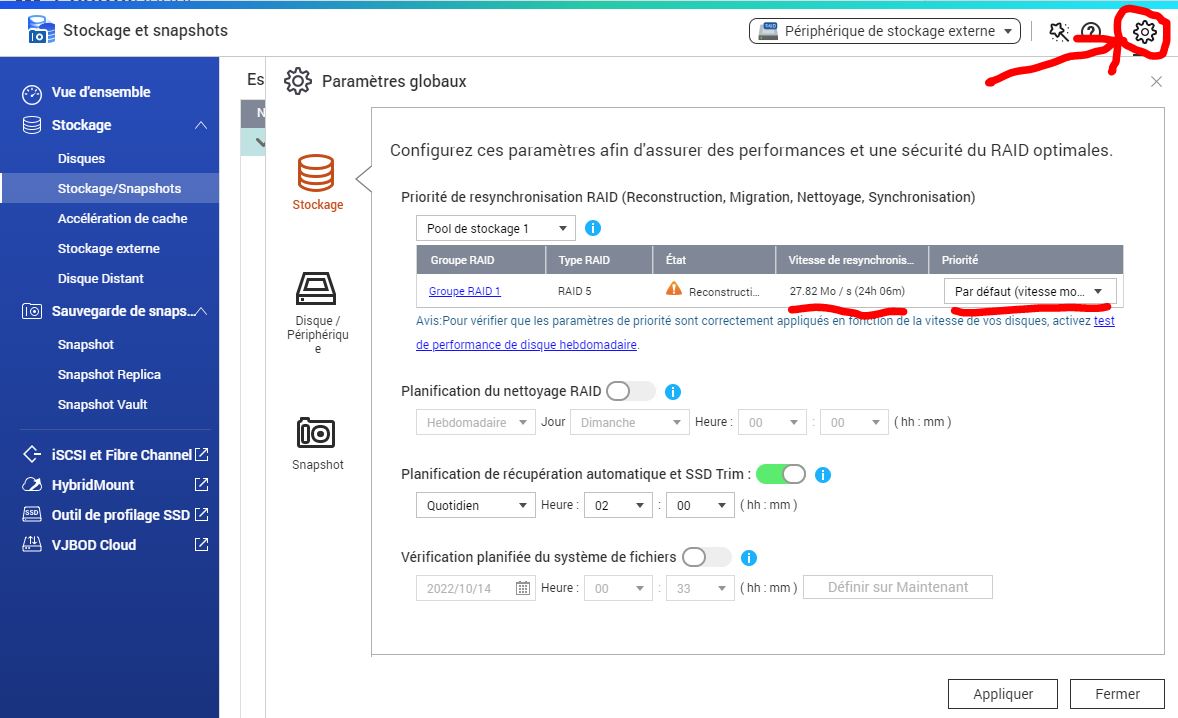Screen dimensions: 1178x718
Task: Open the Groupe RAID 1 link
Action: pos(464,291)
